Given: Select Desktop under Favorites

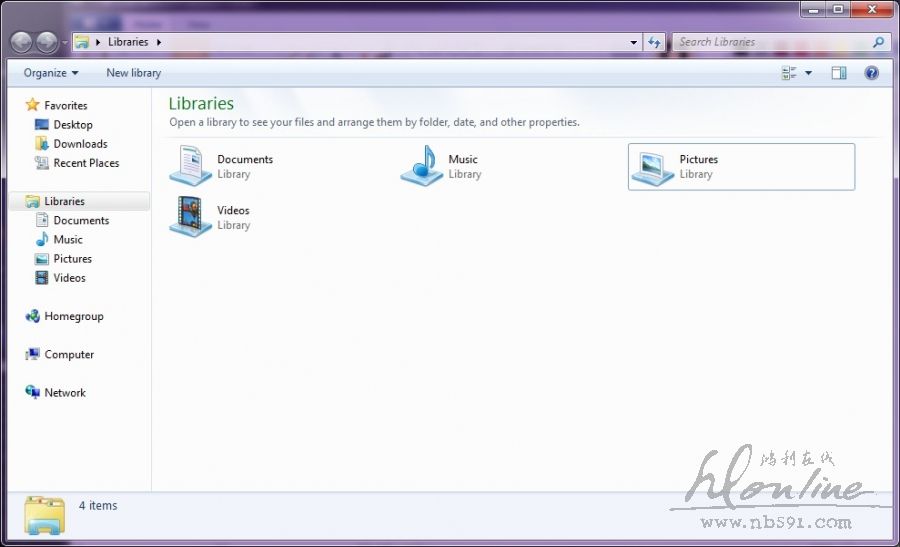Looking at the screenshot, I should pos(72,125).
